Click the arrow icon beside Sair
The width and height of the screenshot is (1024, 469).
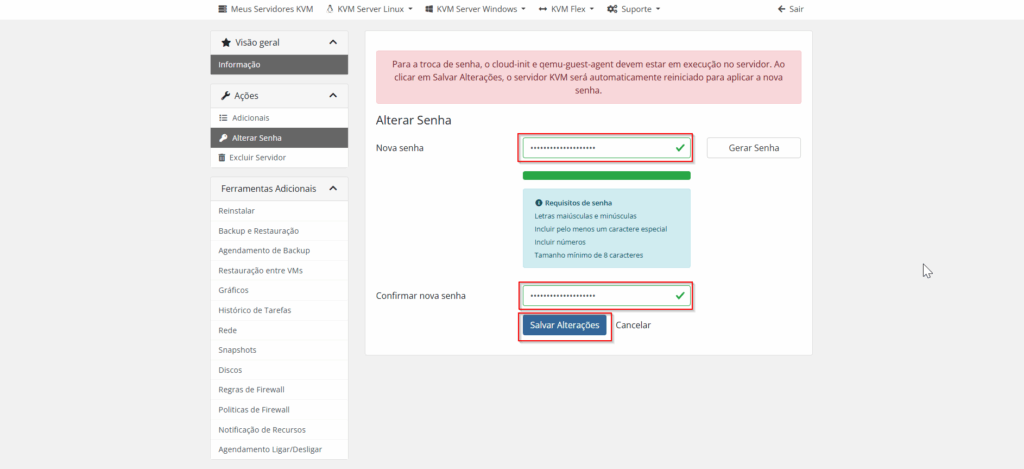[781, 9]
